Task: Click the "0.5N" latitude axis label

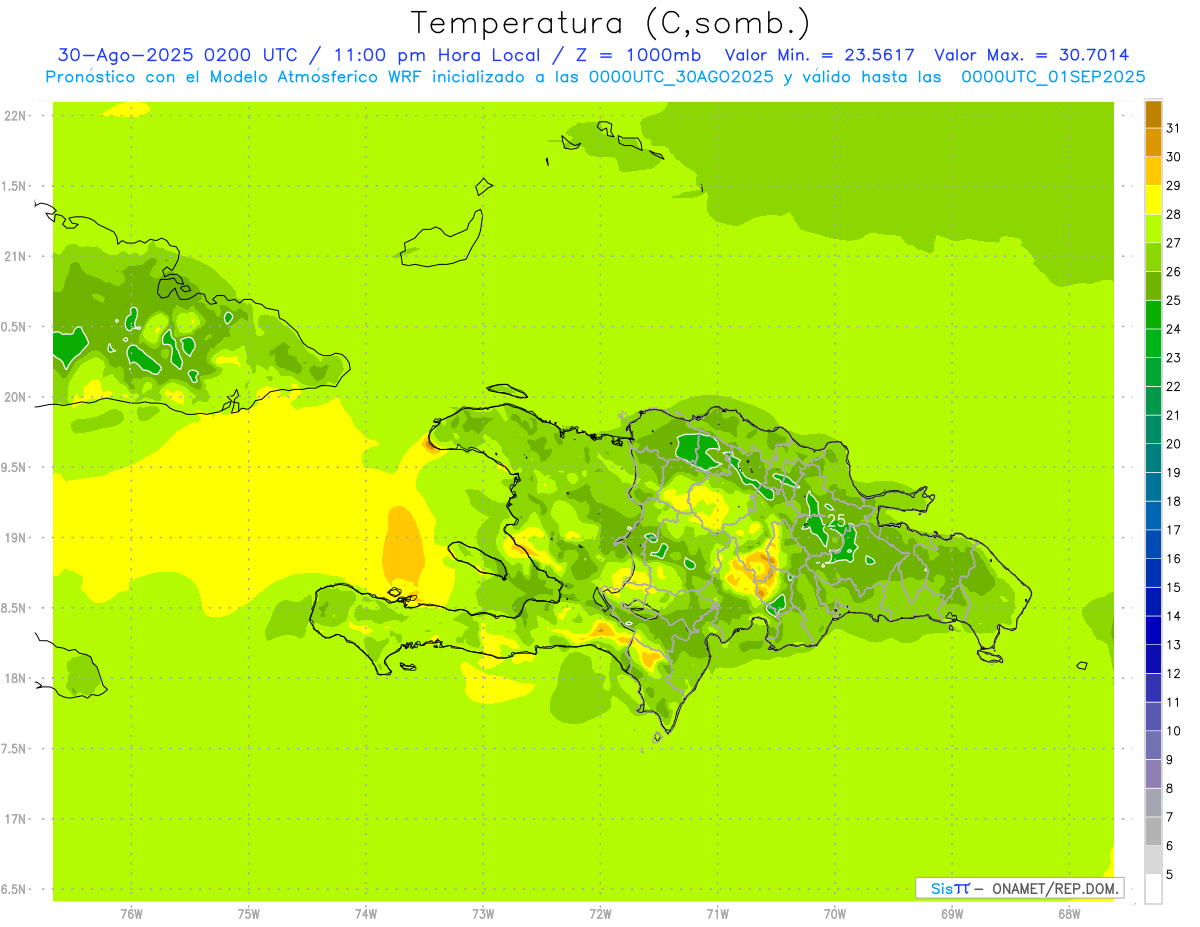Action: click(x=15, y=327)
